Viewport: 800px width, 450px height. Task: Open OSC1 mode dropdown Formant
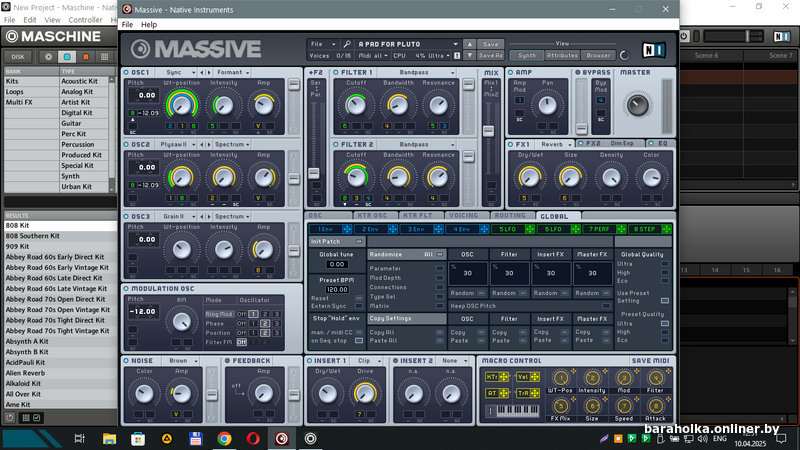coord(233,72)
